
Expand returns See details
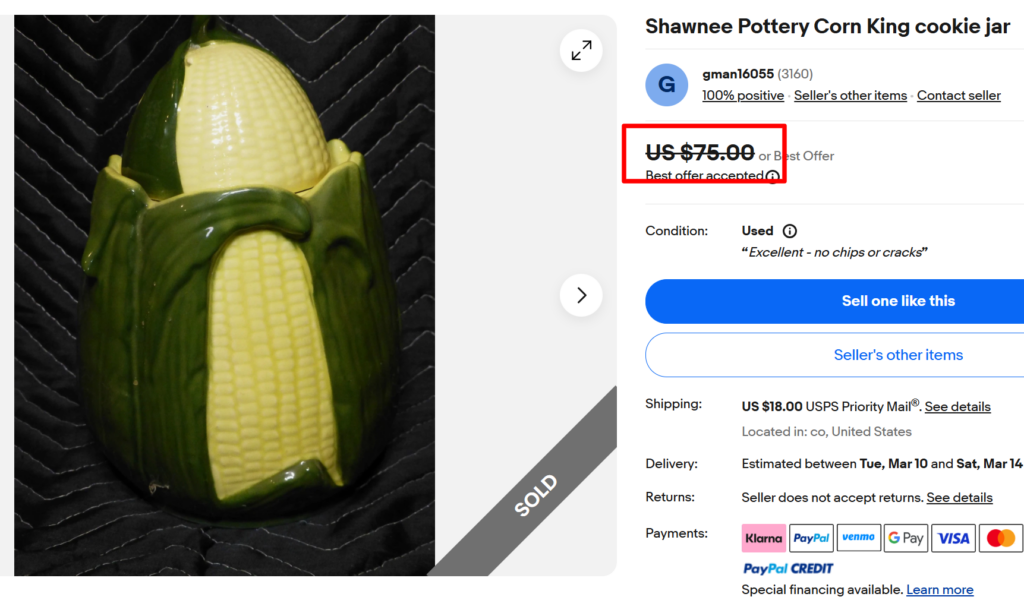pos(957,497)
